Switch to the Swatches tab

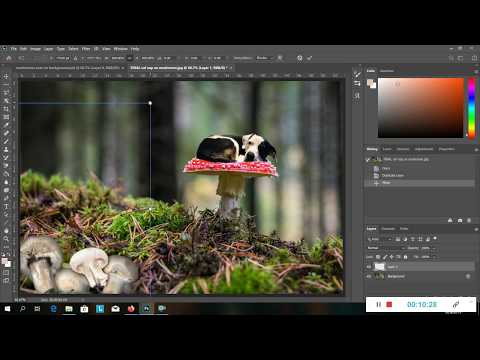tap(387, 71)
